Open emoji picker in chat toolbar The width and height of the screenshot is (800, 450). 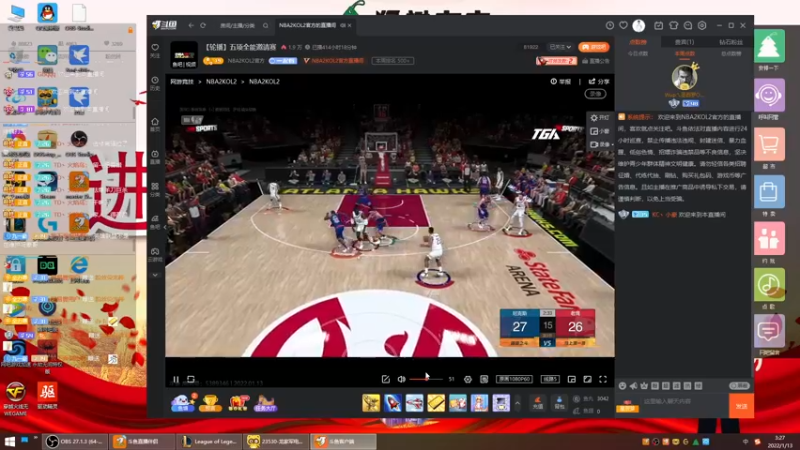click(622, 386)
